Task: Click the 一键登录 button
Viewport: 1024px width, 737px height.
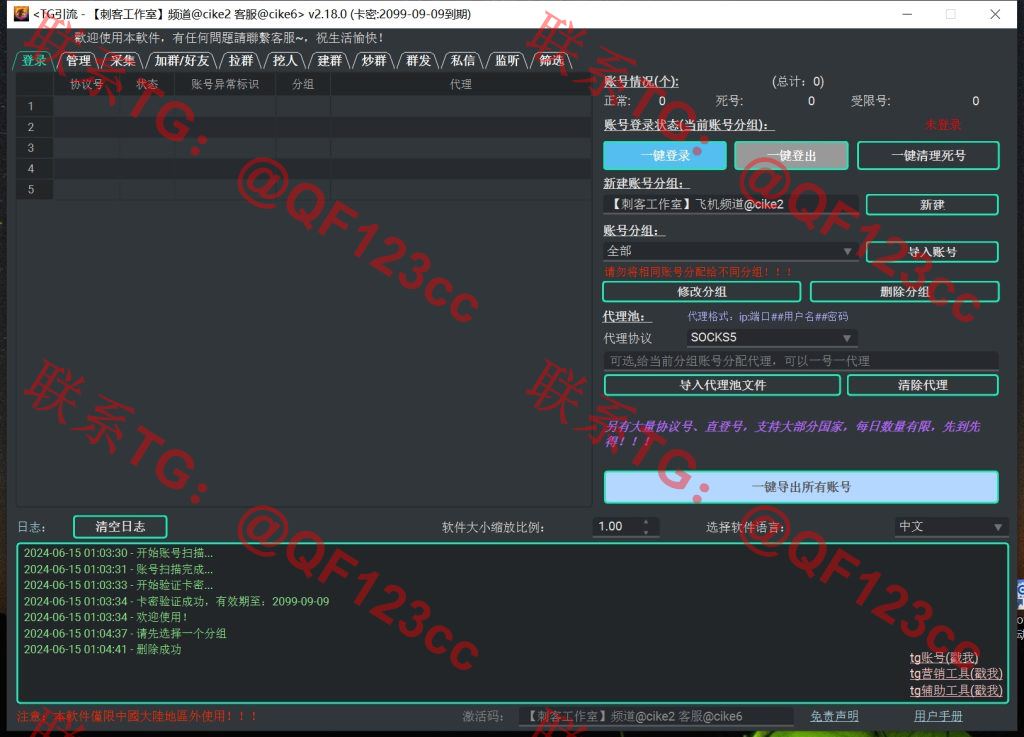Action: (x=665, y=155)
